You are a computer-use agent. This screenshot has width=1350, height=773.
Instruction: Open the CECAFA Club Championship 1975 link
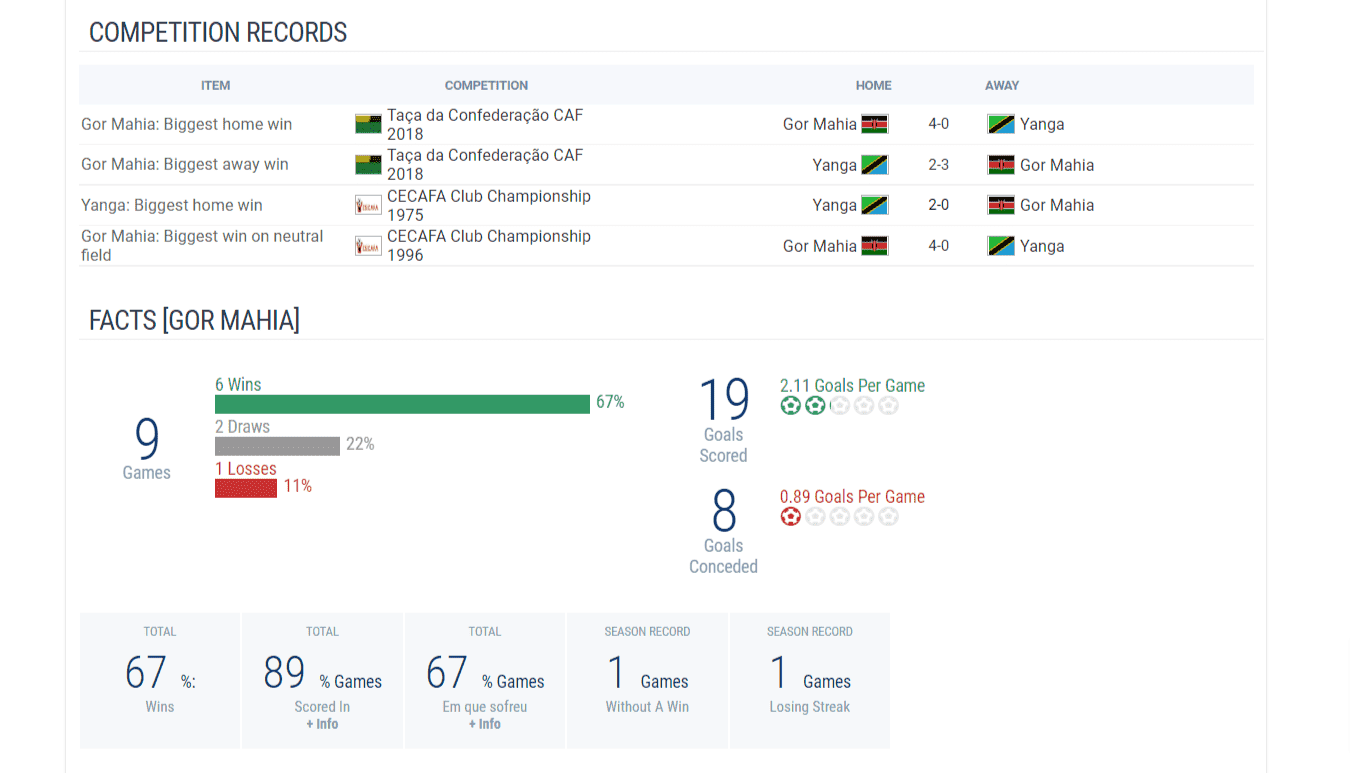point(489,205)
